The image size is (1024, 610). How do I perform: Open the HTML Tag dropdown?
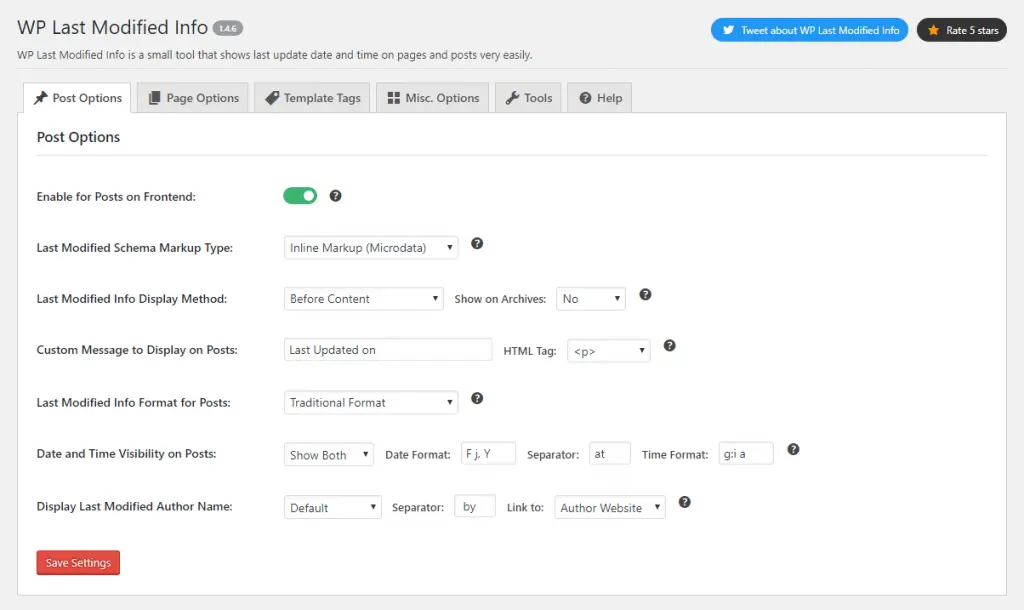(609, 351)
